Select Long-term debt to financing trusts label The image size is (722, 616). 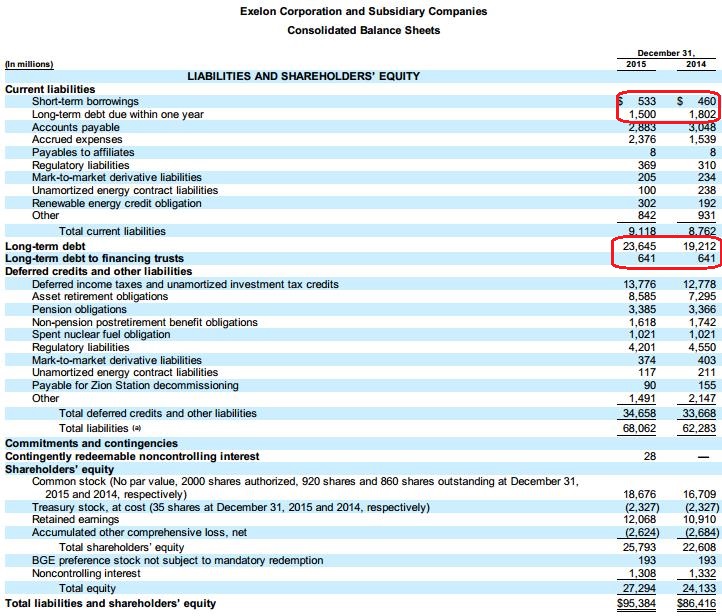pos(95,259)
